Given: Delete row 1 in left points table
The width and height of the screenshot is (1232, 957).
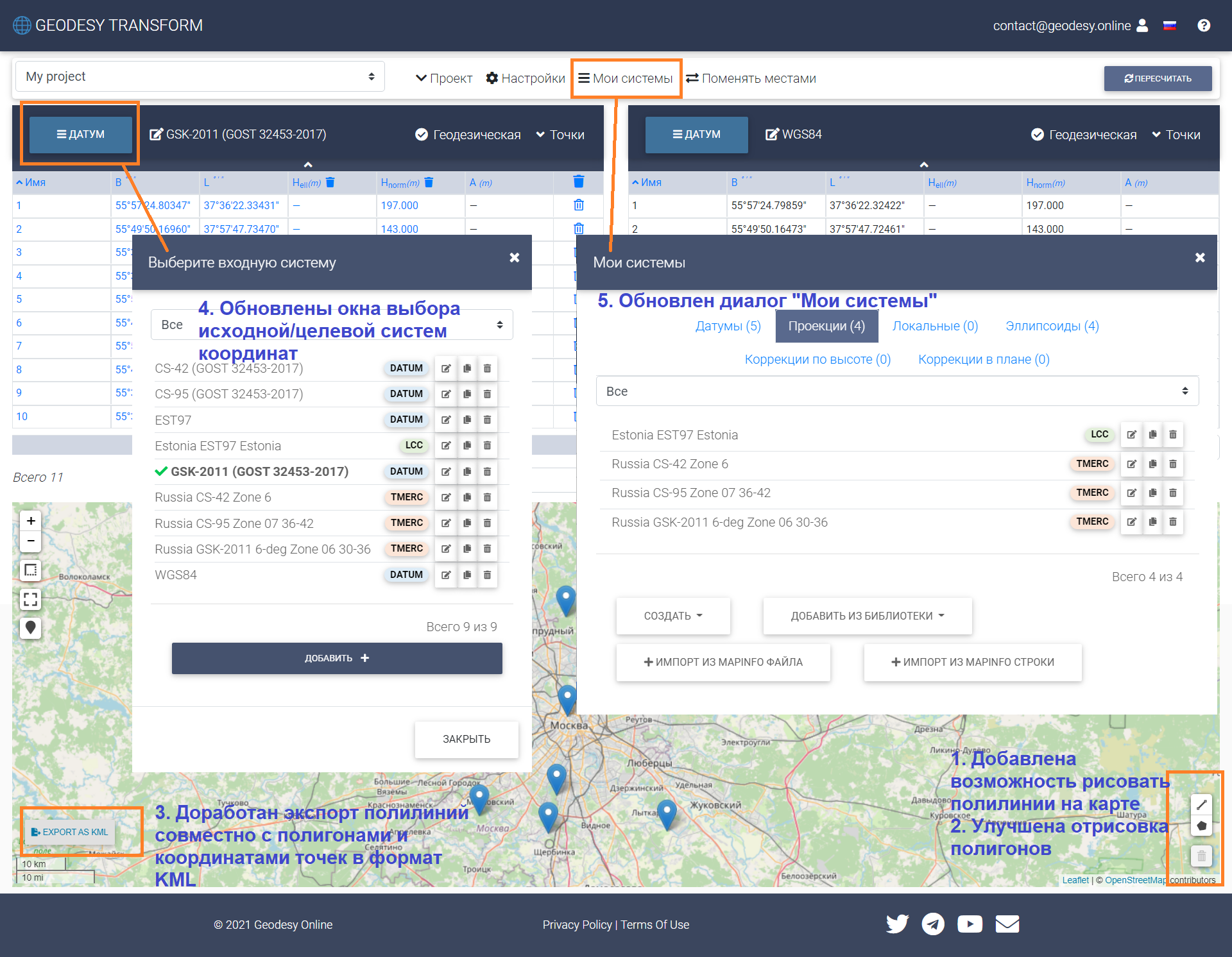Looking at the screenshot, I should click(578, 205).
